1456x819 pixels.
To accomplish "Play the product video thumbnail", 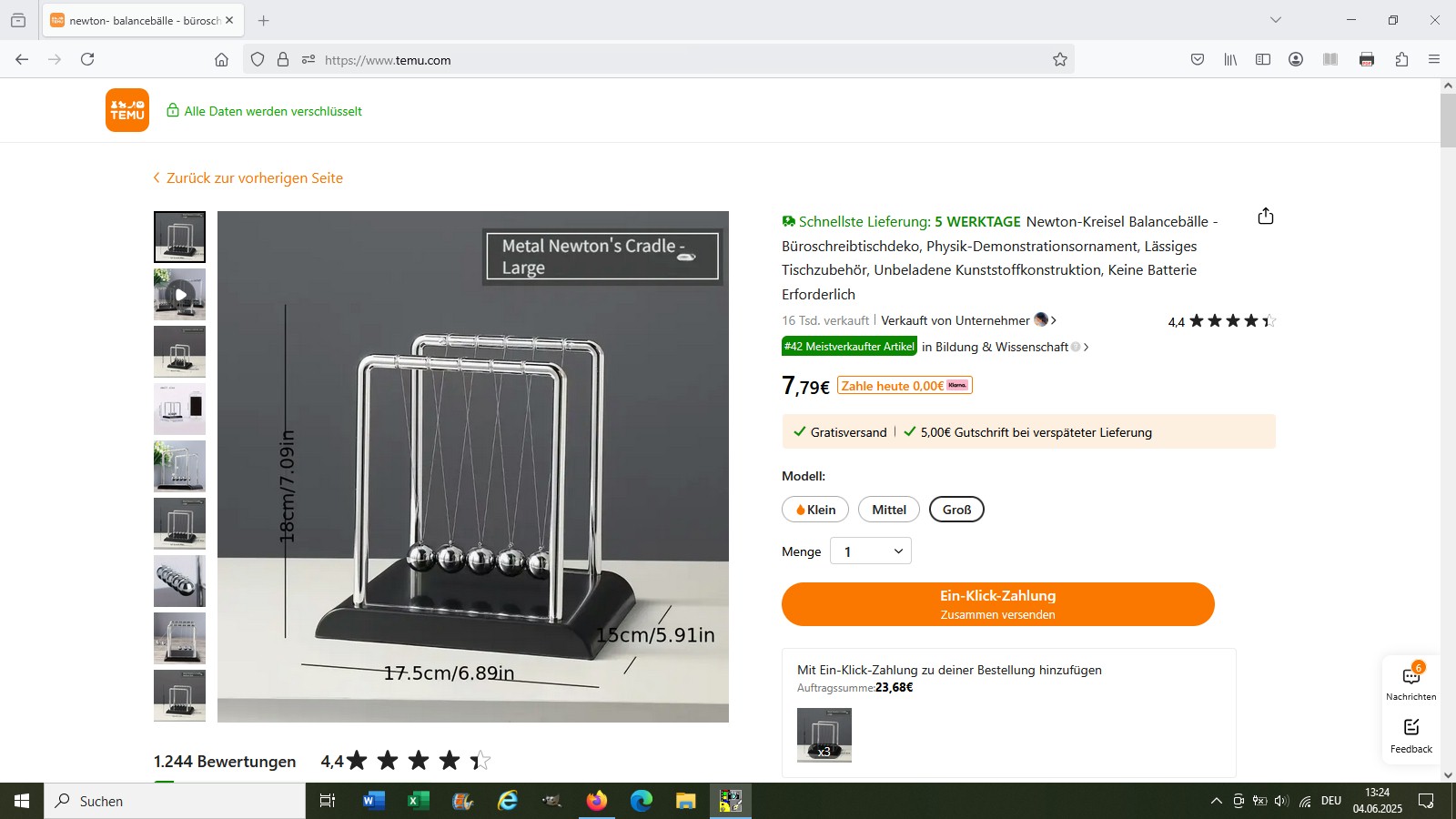I will point(179,294).
